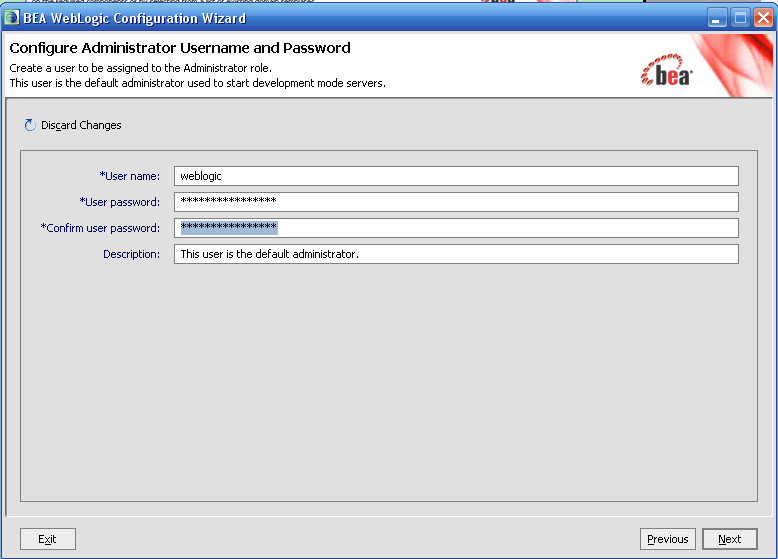Exit the configuration wizard
This screenshot has width=778, height=559.
48,539
